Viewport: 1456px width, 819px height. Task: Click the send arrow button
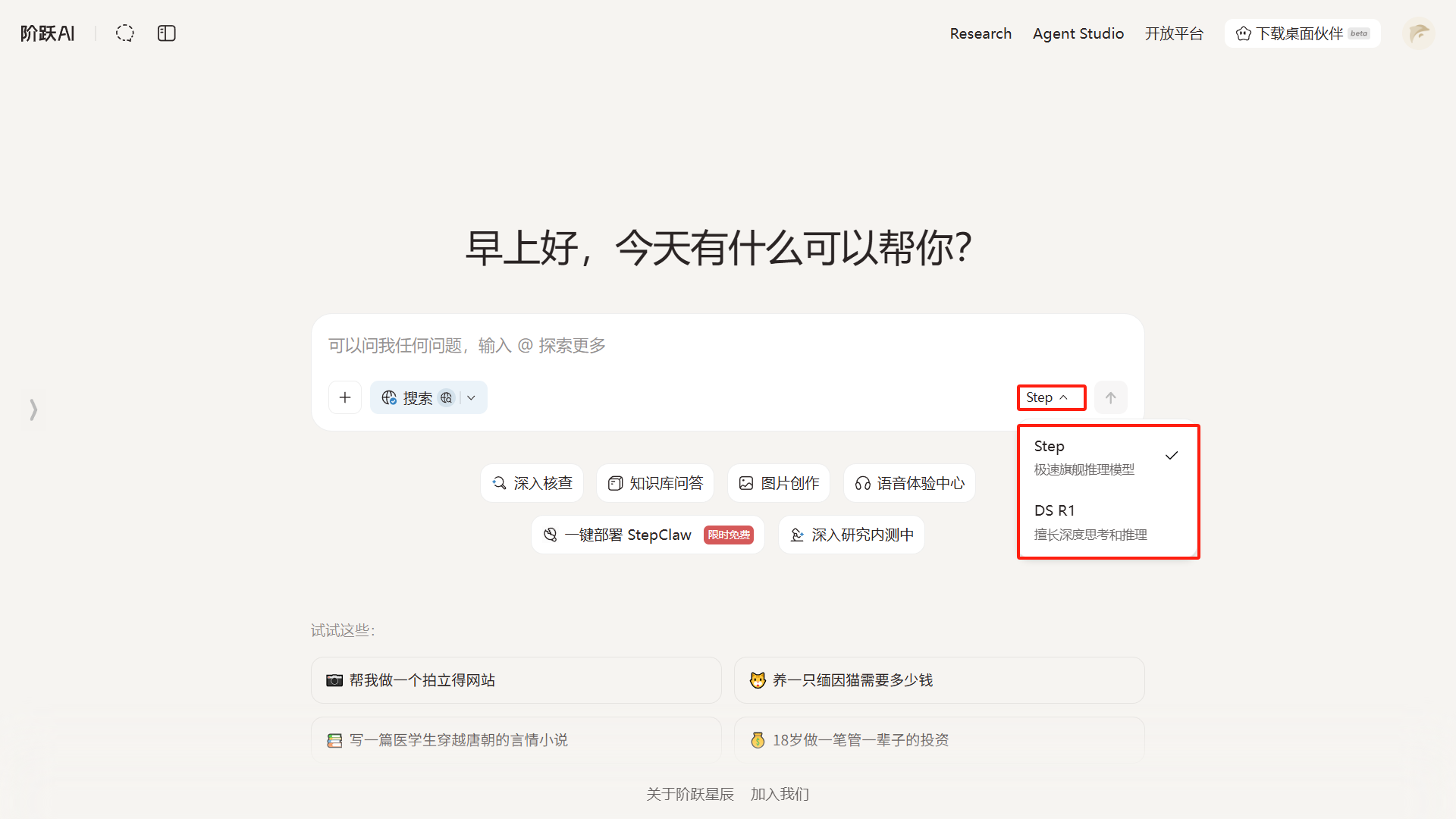(x=1110, y=397)
